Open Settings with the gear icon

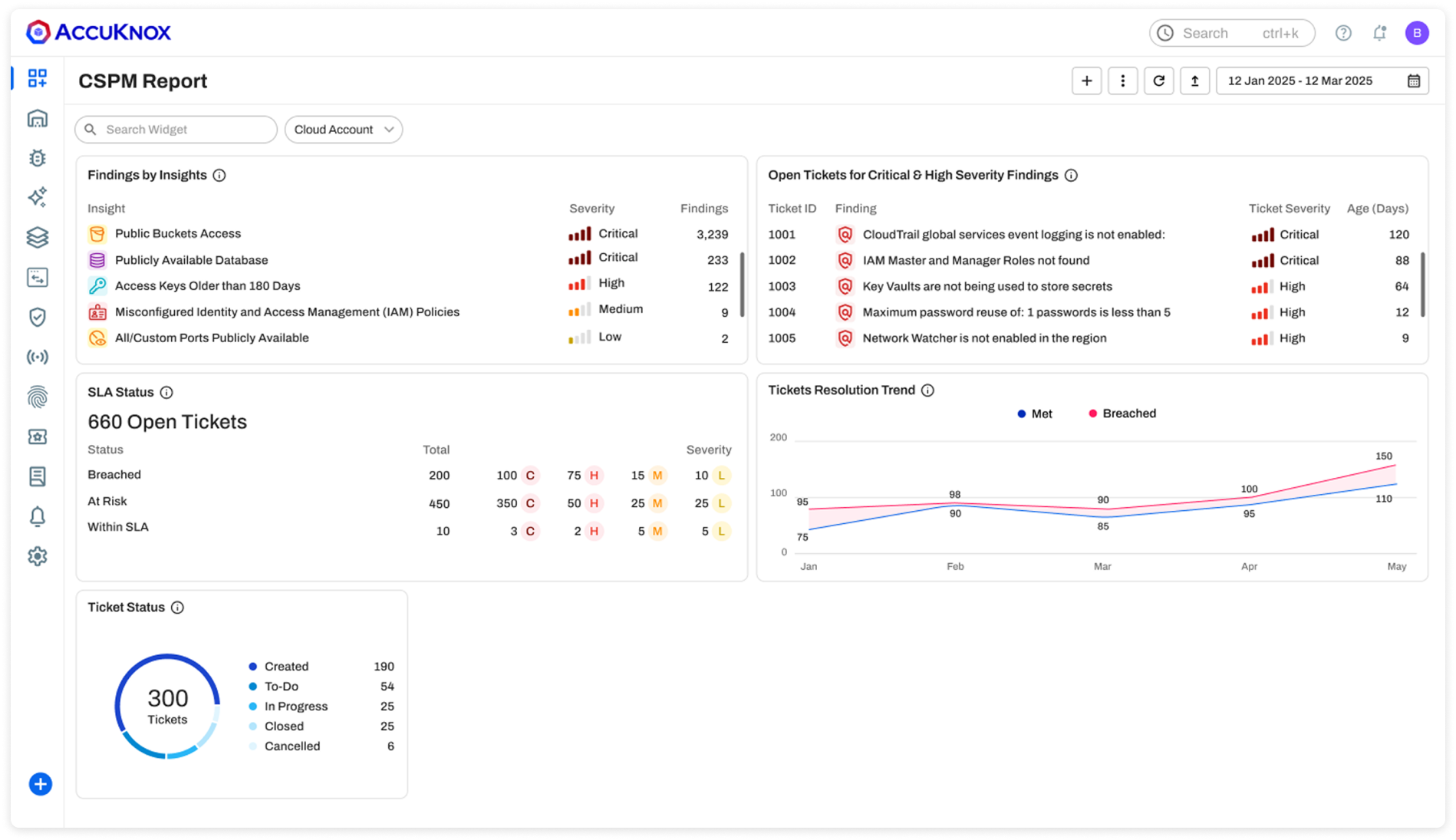pos(38,556)
